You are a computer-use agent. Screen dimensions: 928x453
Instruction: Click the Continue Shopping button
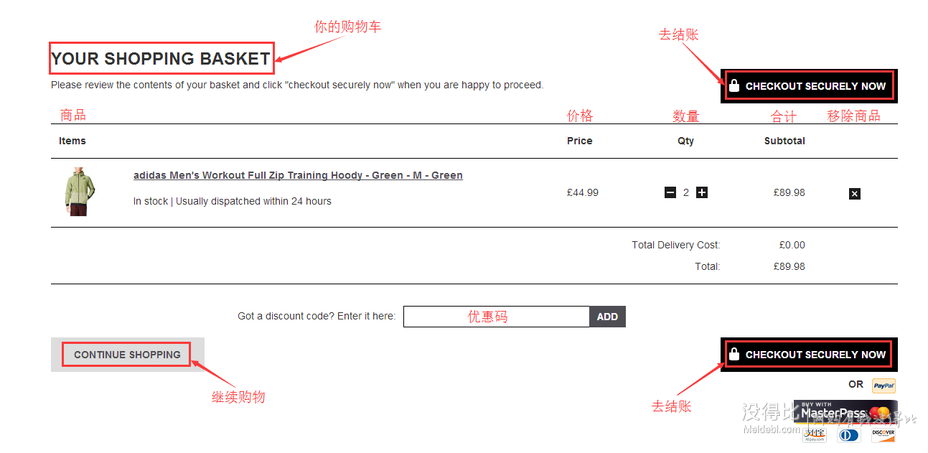[x=127, y=355]
